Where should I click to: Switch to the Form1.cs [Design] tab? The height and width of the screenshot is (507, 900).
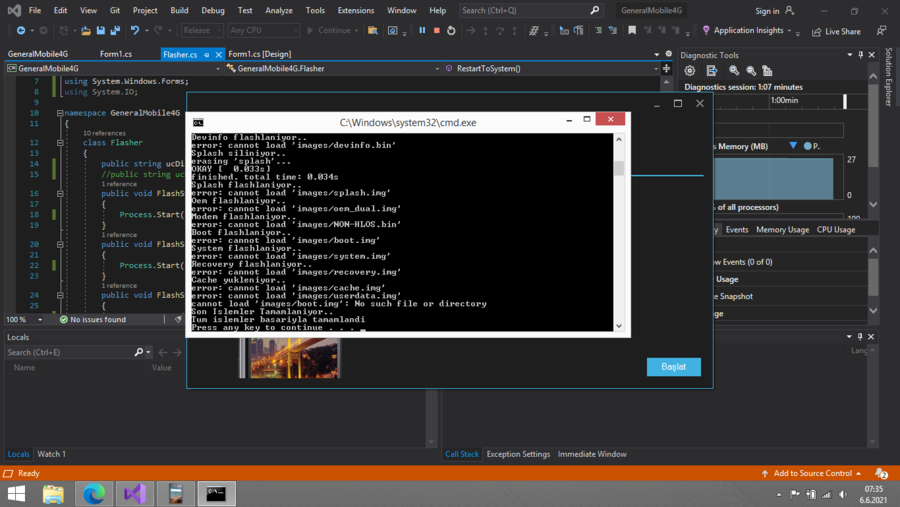(259, 54)
